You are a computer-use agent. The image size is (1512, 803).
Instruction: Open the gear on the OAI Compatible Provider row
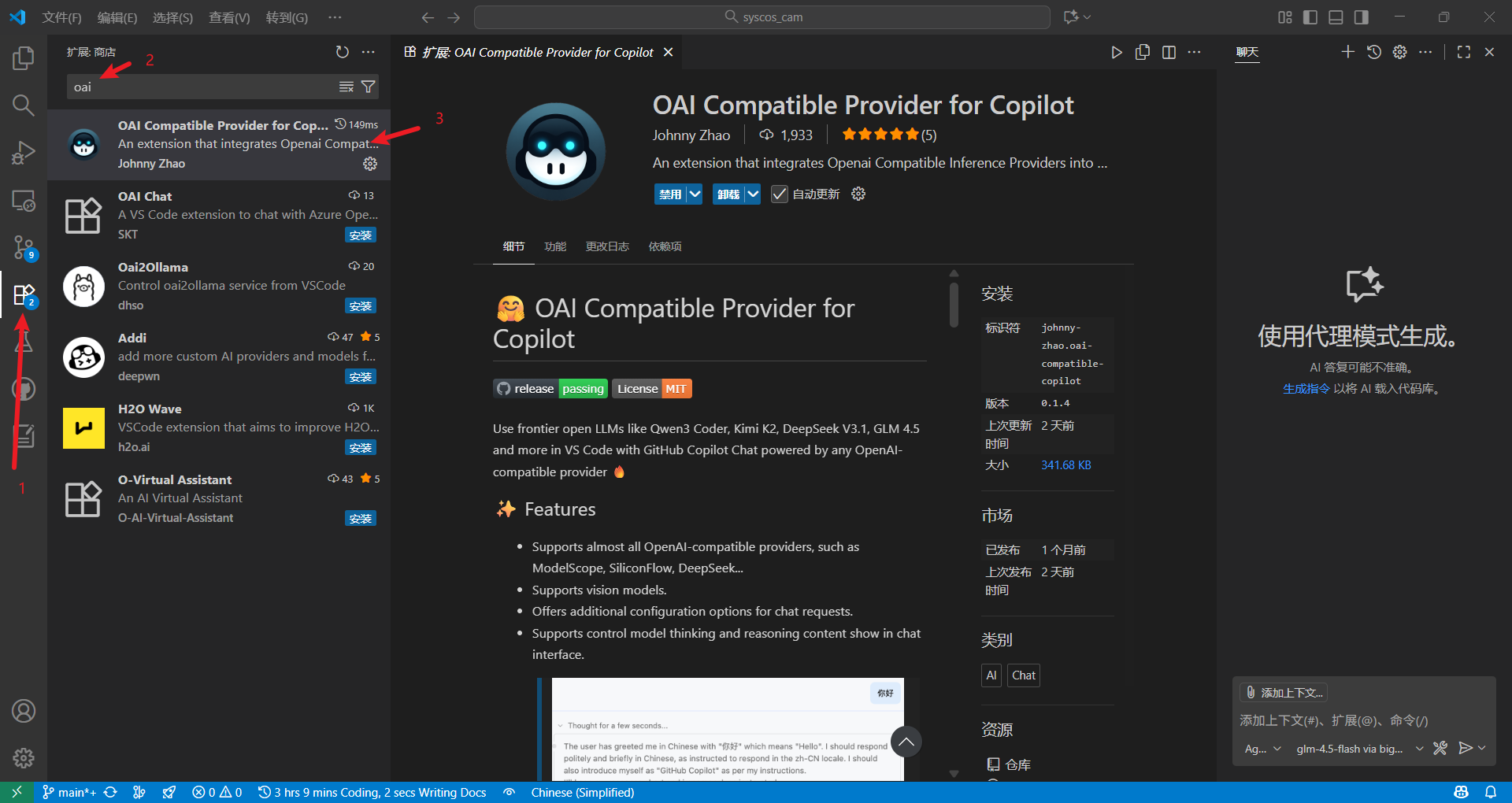pyautogui.click(x=370, y=164)
